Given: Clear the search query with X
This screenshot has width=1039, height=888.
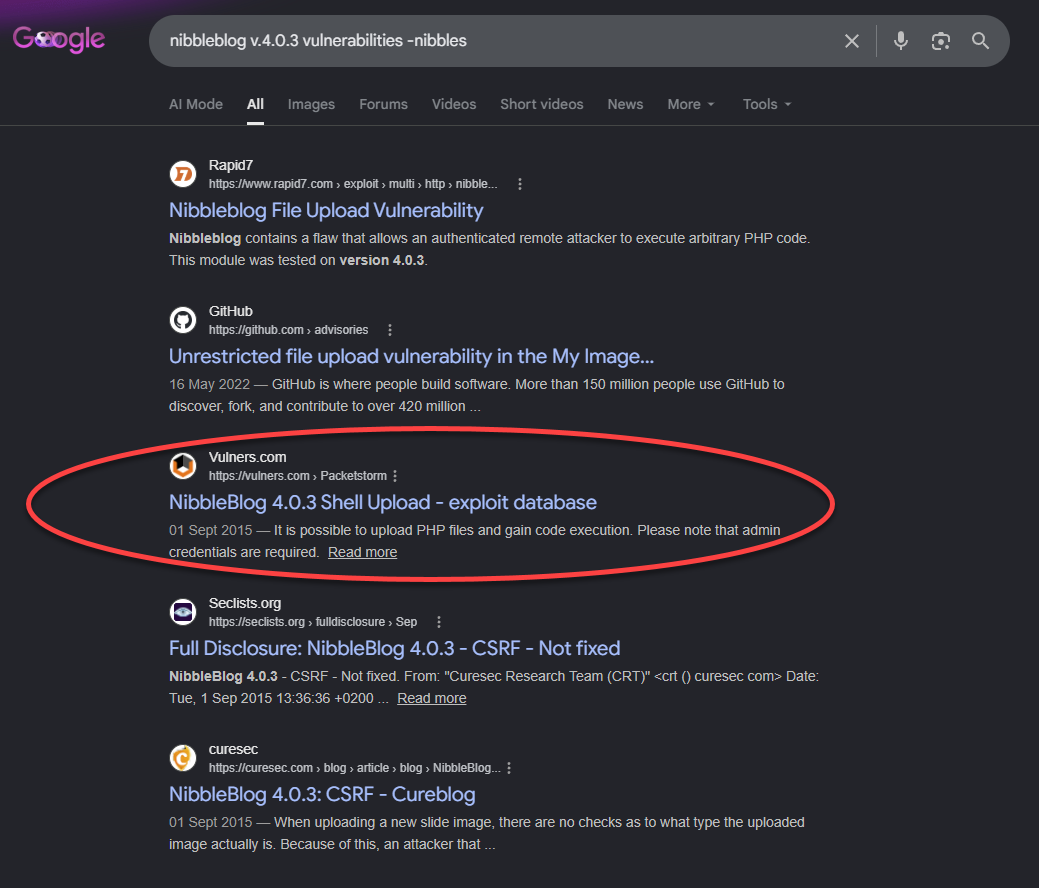Looking at the screenshot, I should pyautogui.click(x=852, y=41).
